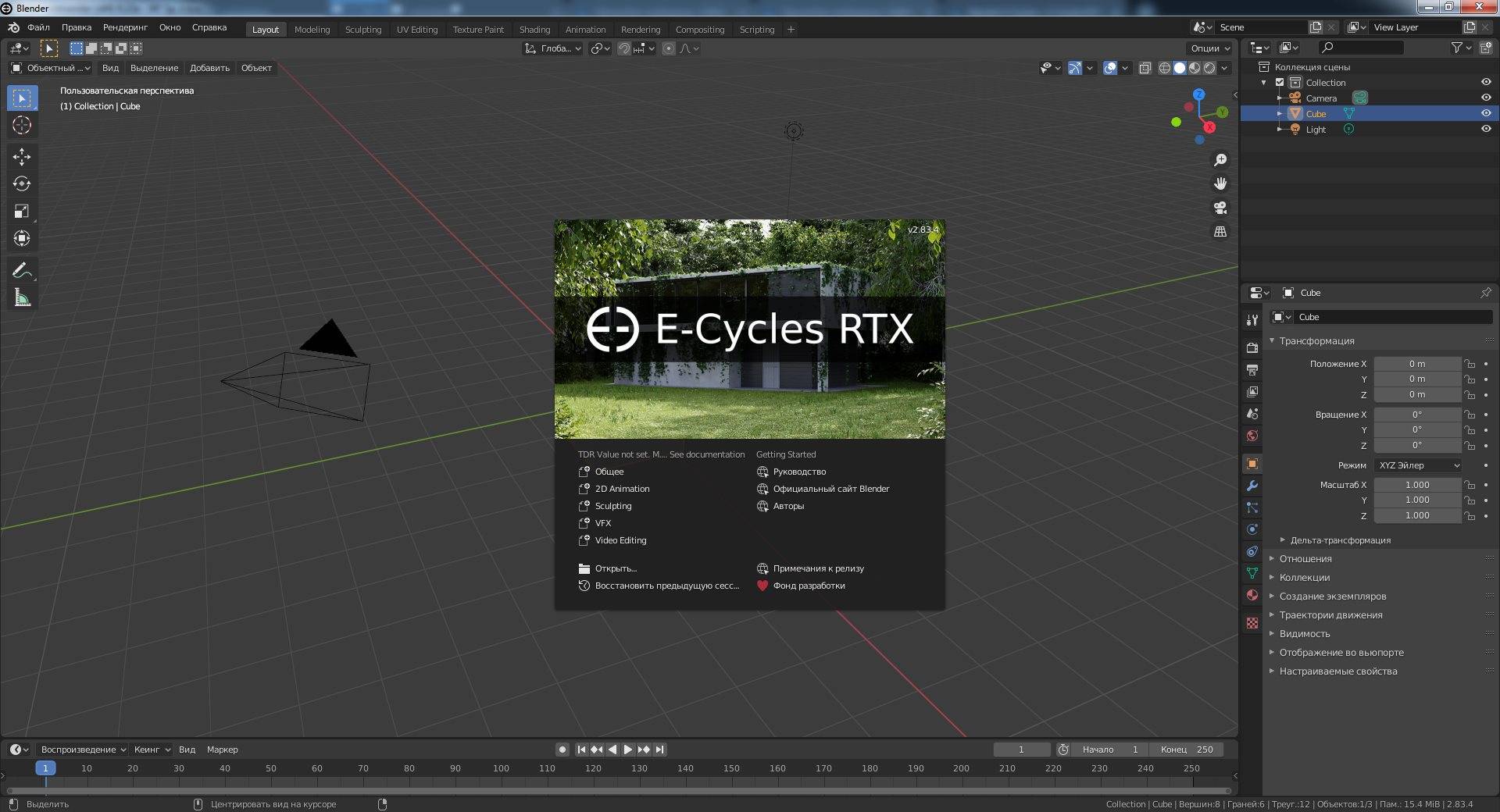Open the Global orientation dropdown
This screenshot has height=812, width=1500.
[552, 48]
